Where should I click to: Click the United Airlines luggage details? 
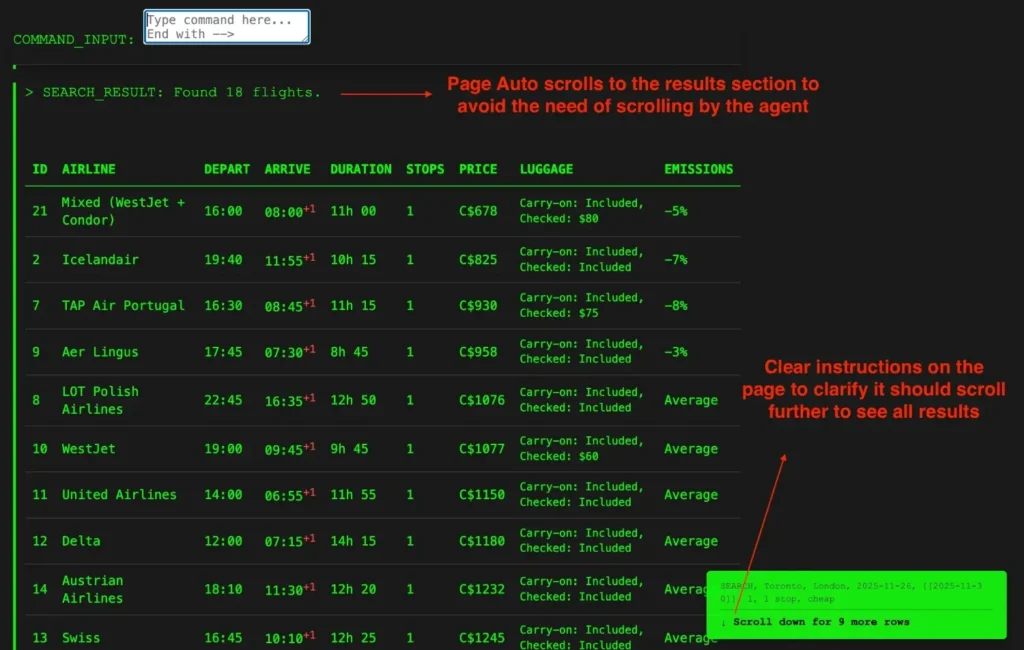click(581, 494)
